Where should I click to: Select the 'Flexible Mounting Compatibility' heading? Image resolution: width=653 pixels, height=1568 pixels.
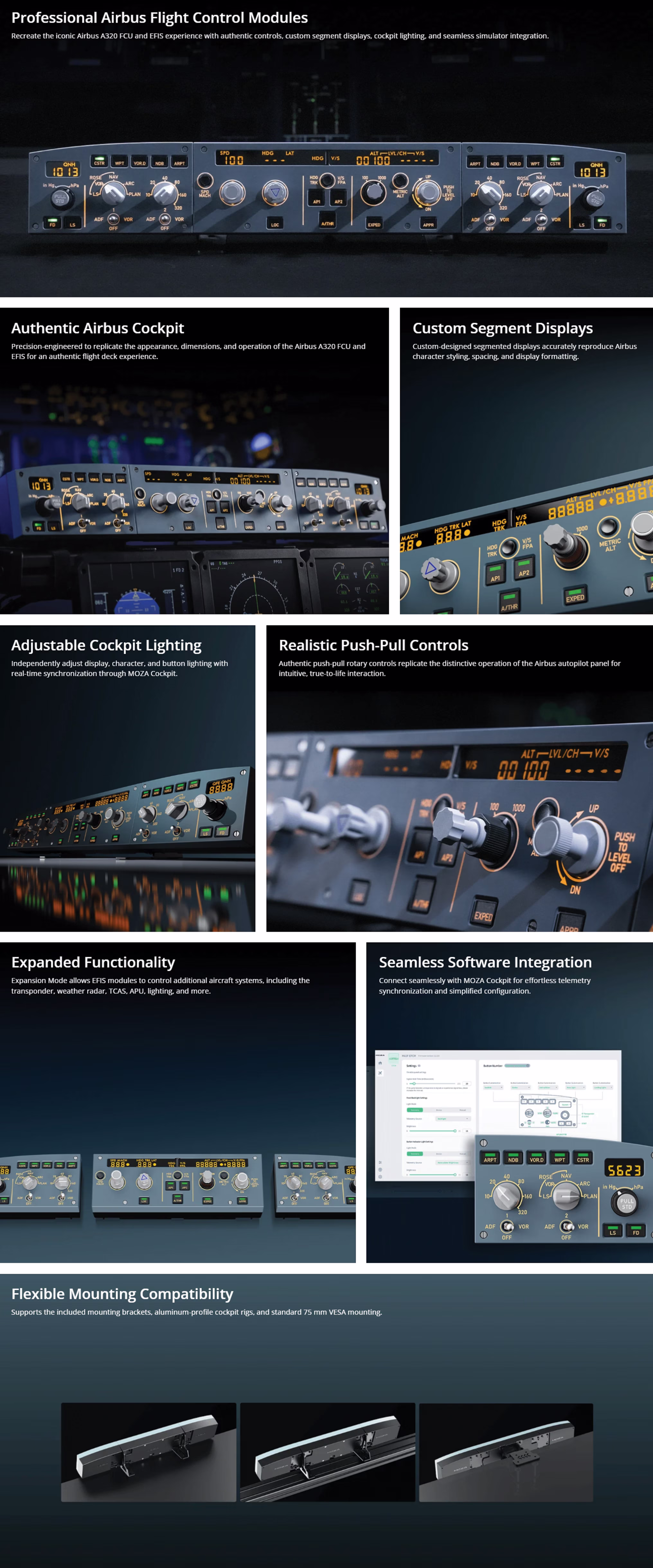[122, 1293]
